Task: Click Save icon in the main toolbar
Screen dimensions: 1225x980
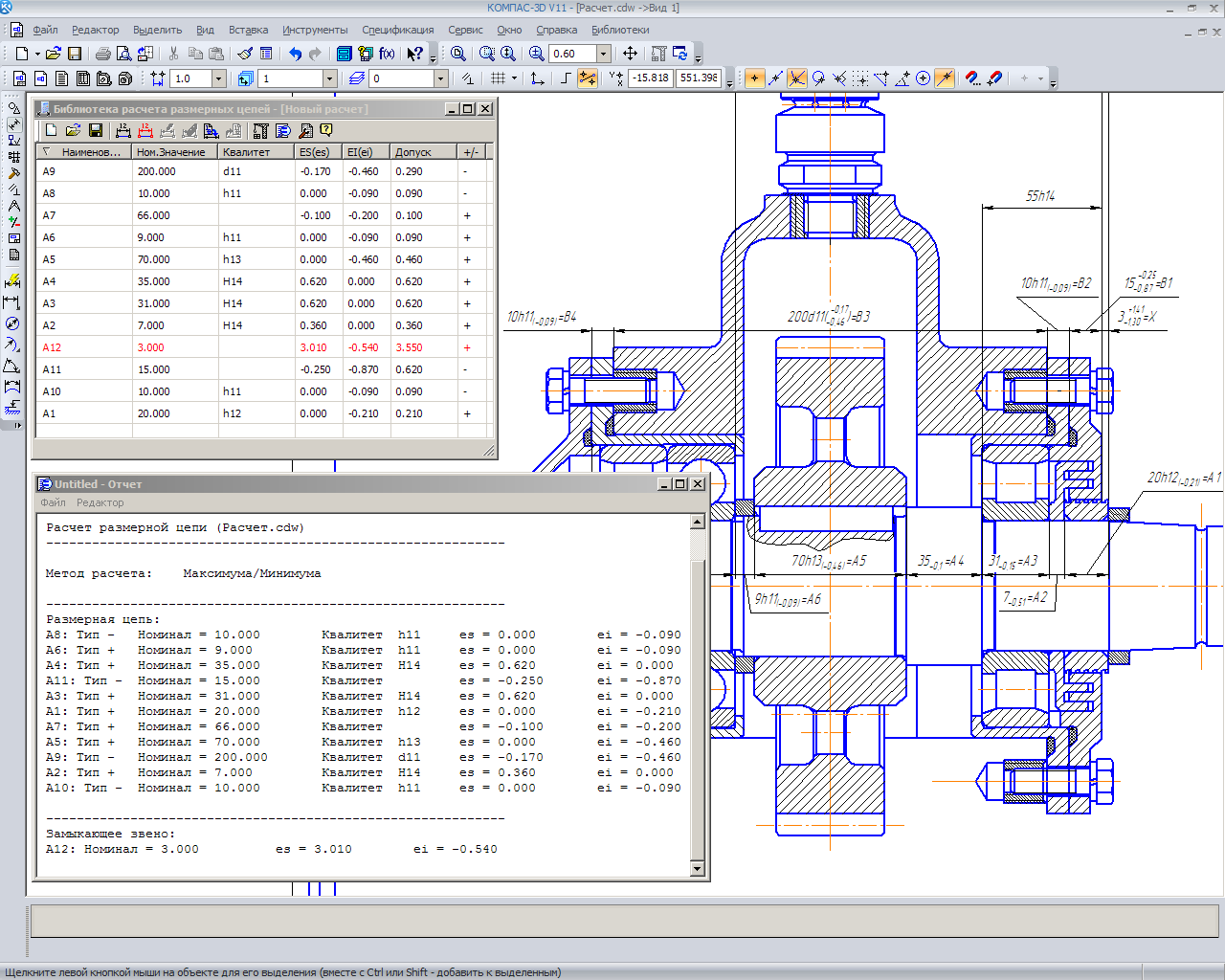Action: click(75, 54)
